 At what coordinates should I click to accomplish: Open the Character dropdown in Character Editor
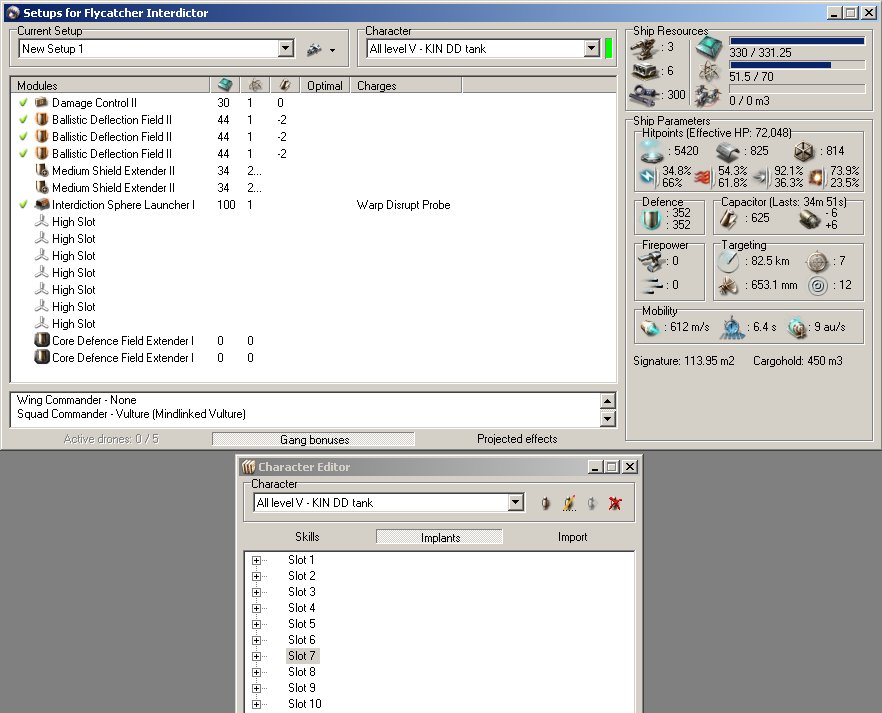click(515, 502)
